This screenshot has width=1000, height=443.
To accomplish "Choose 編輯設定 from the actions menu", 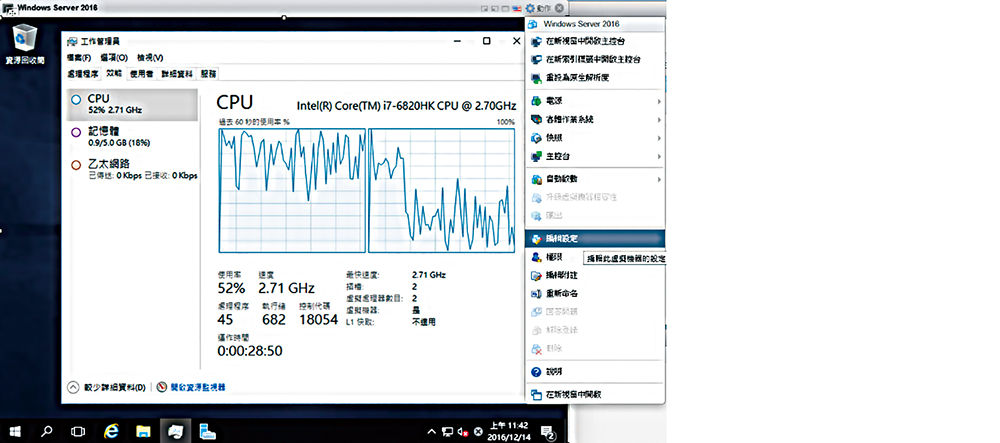I will tap(595, 239).
